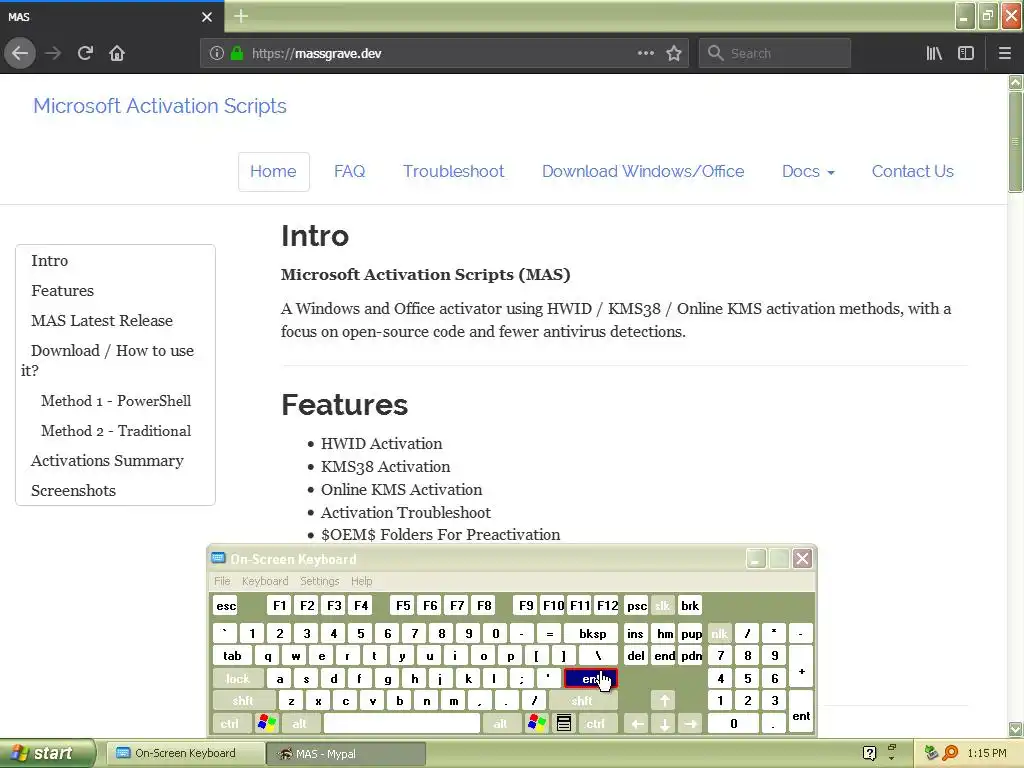This screenshot has width=1024, height=768.
Task: Reload the page with the refresh icon
Action: (x=85, y=53)
